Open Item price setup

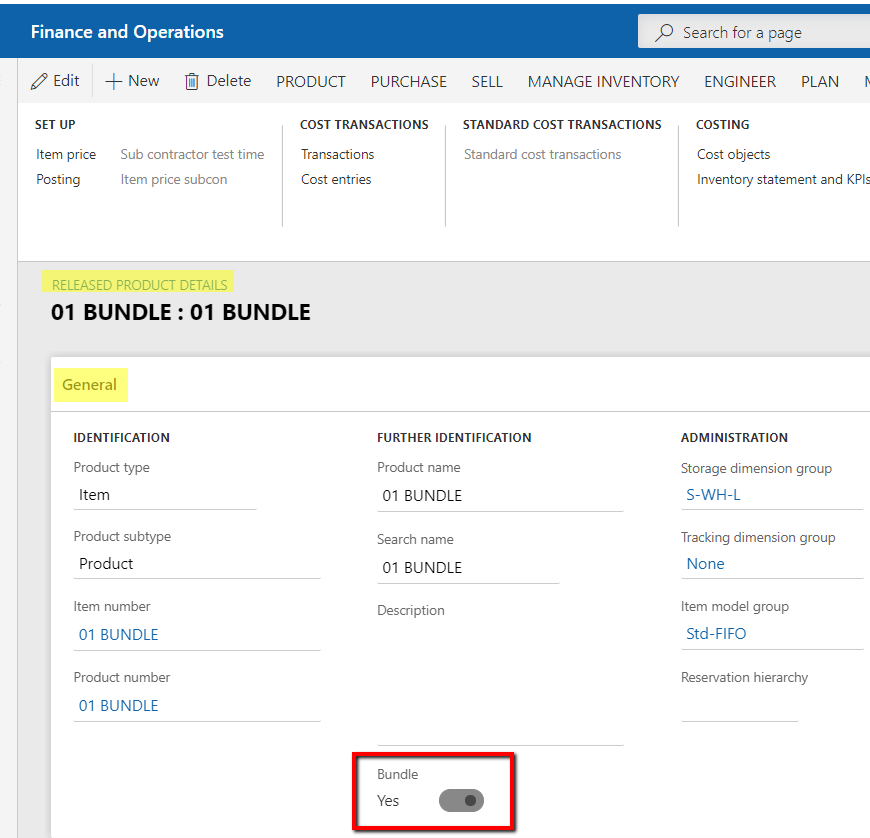66,154
